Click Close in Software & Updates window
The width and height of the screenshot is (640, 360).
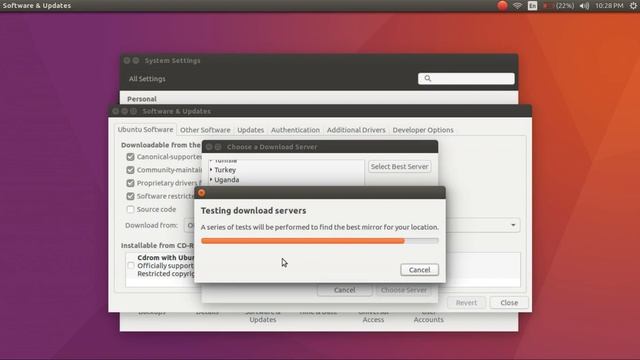509,303
